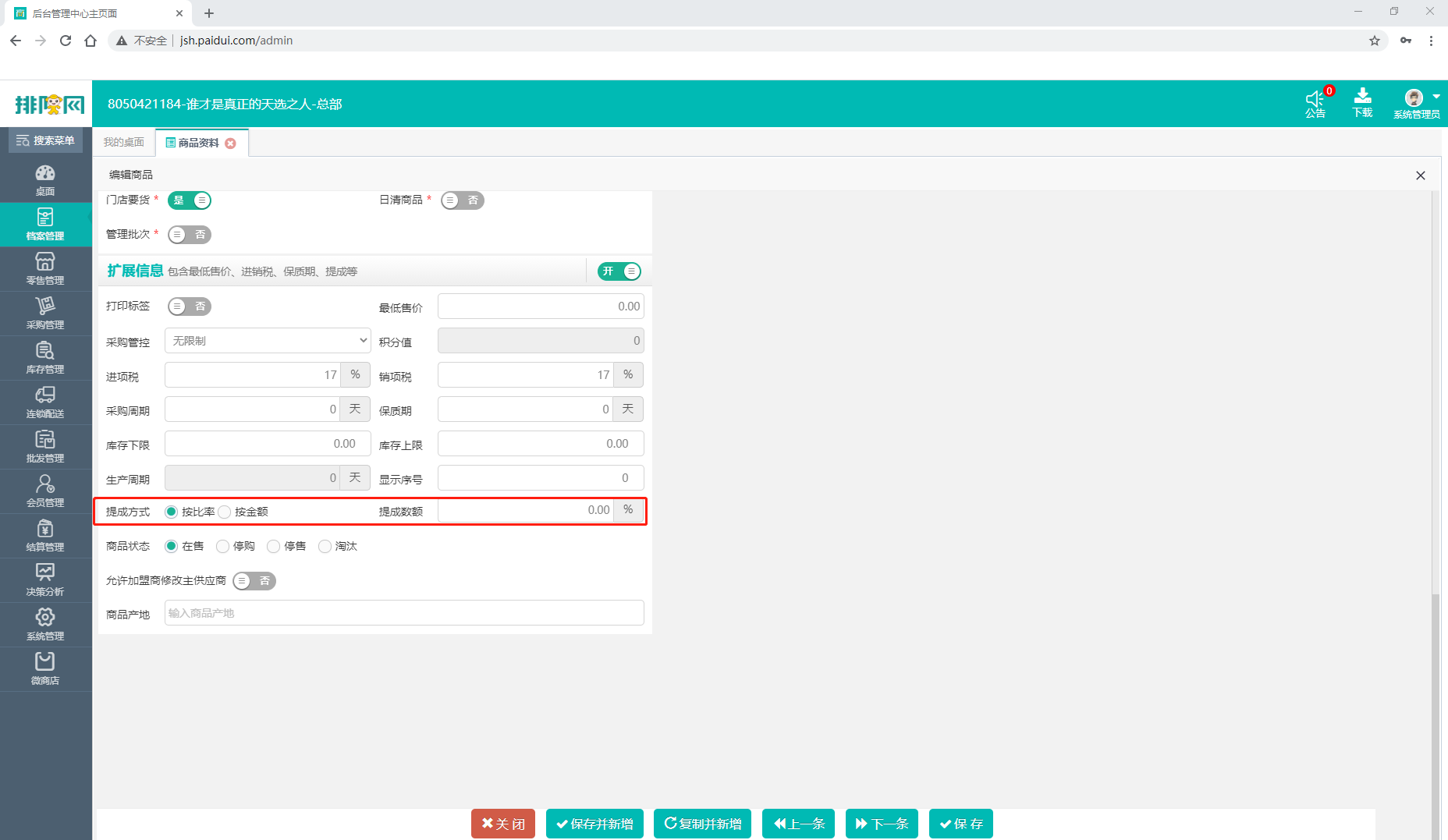Open the 采购管控 dropdown
The height and width of the screenshot is (840, 1448).
(268, 341)
